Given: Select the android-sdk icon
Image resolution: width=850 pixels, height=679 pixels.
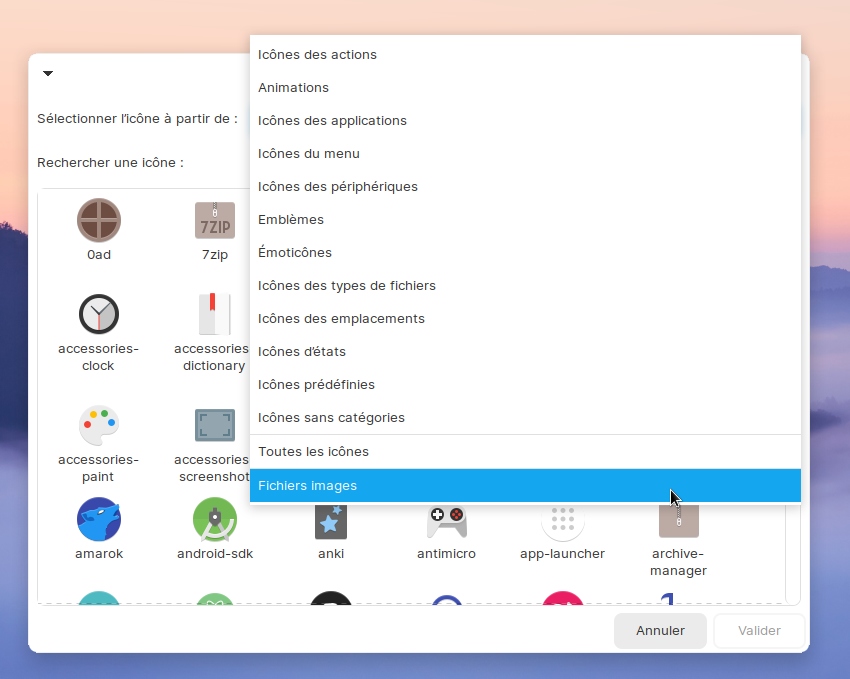Looking at the screenshot, I should 214,520.
